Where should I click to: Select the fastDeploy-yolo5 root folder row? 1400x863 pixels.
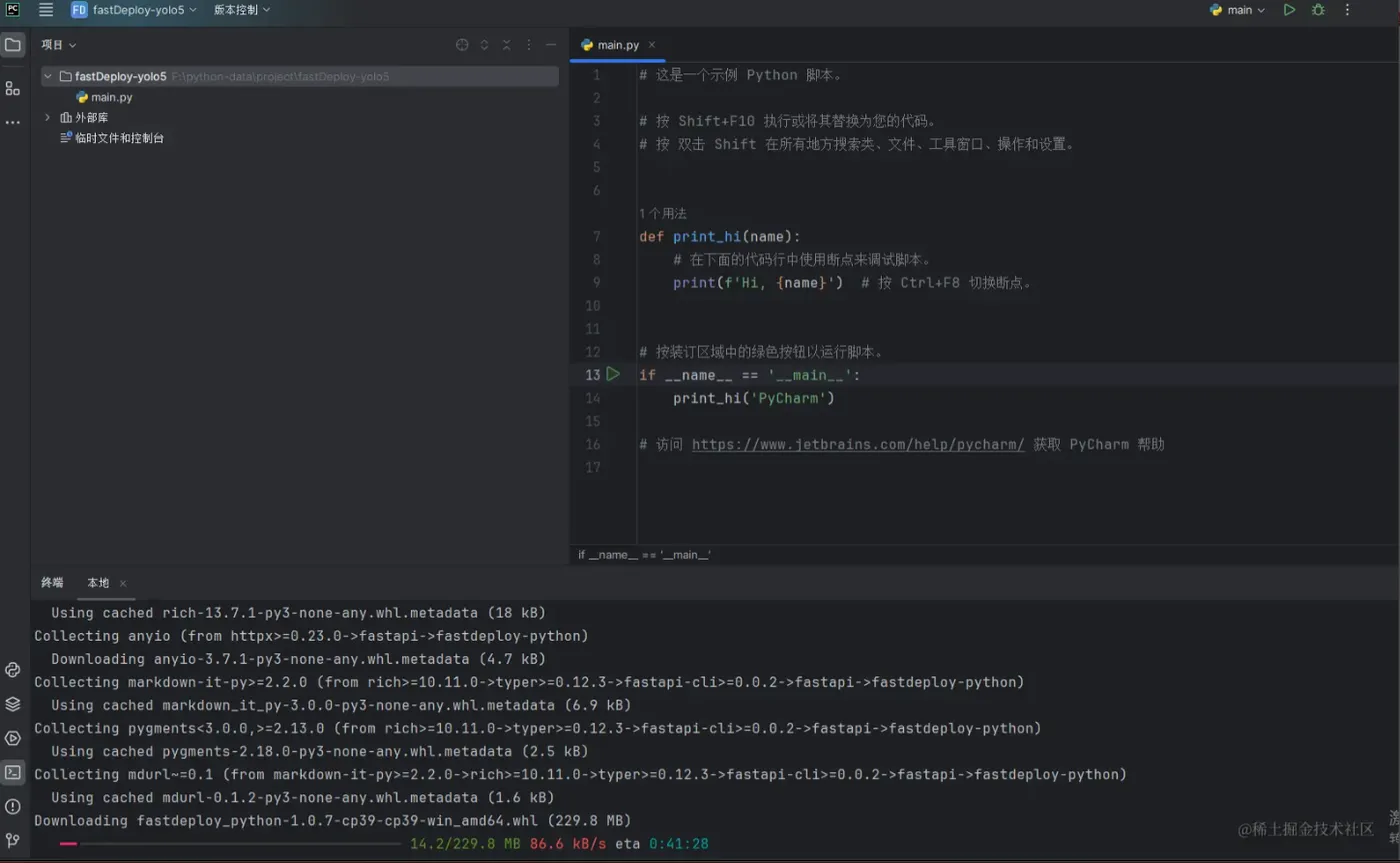[x=300, y=76]
